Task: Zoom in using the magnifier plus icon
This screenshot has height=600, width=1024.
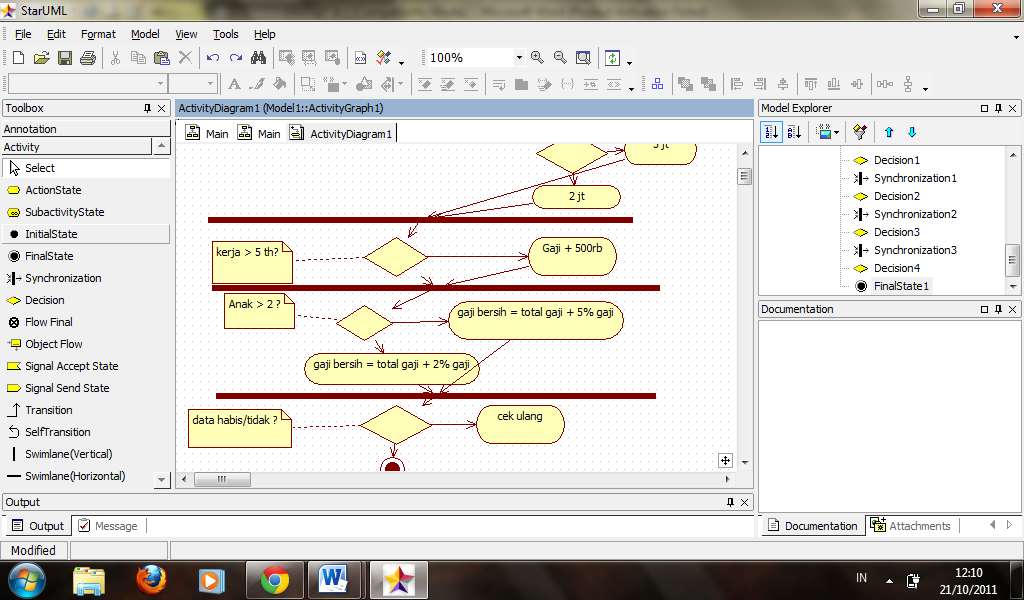Action: click(537, 58)
